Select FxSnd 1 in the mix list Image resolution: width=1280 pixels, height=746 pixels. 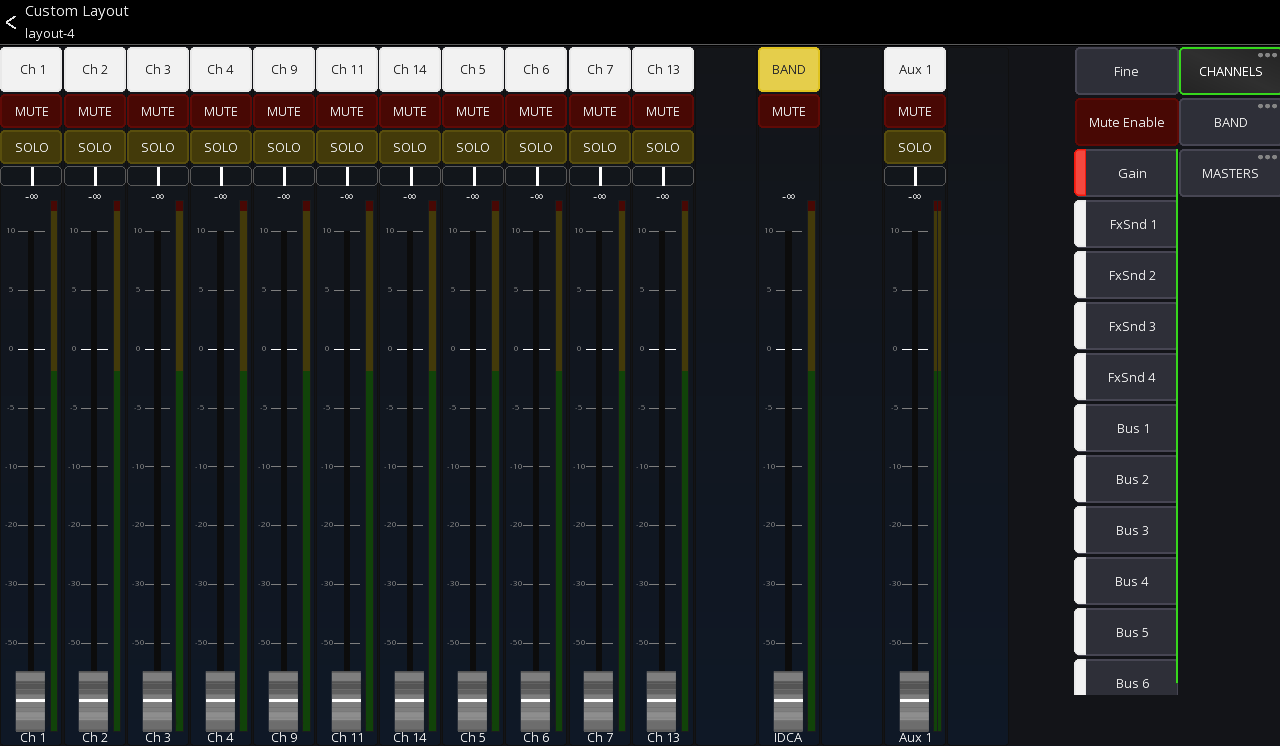[x=1126, y=224]
